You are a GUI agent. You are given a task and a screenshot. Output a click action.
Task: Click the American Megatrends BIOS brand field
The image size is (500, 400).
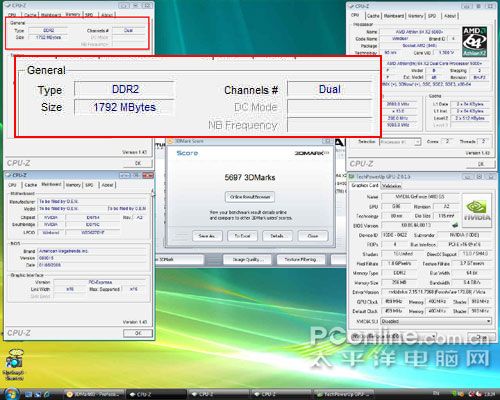point(92,251)
